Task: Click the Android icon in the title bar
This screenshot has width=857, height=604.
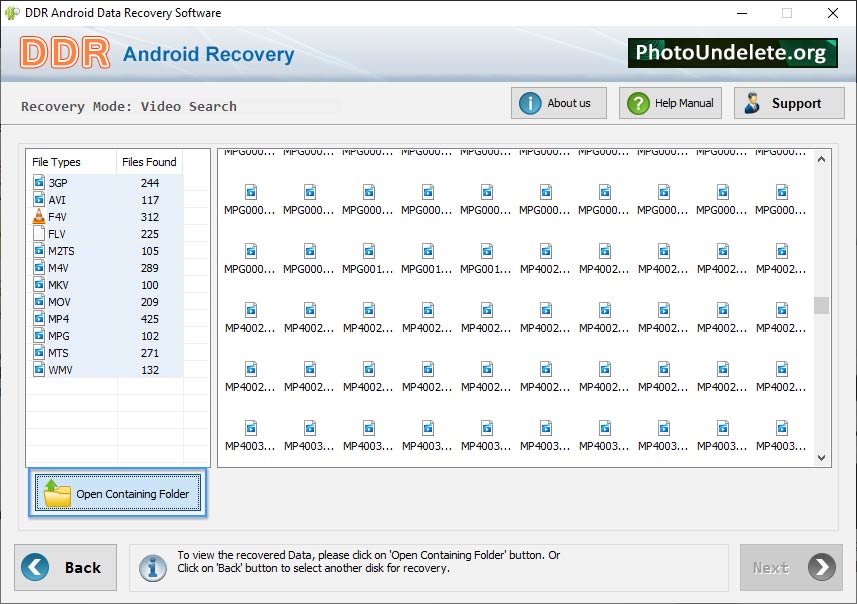Action: [x=12, y=13]
